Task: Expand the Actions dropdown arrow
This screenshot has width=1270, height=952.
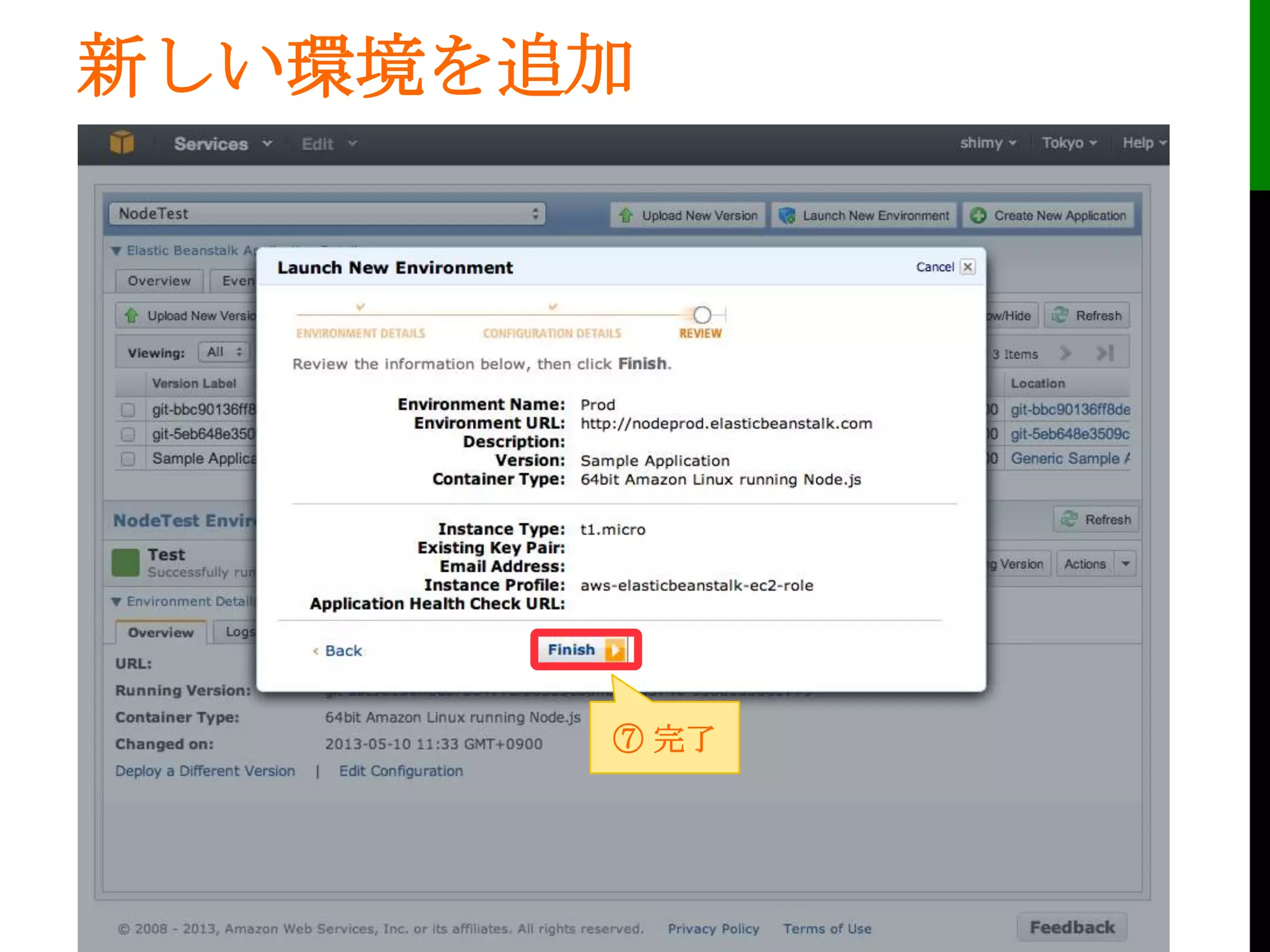Action: [1126, 564]
